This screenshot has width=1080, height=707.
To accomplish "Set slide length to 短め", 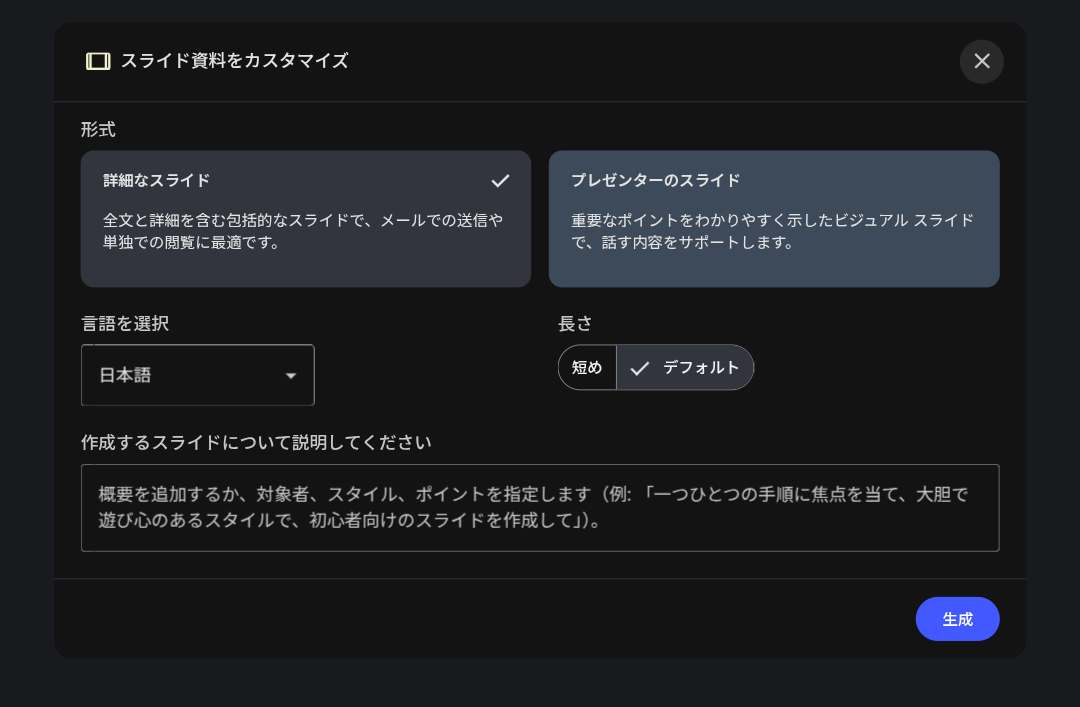I will coord(587,368).
